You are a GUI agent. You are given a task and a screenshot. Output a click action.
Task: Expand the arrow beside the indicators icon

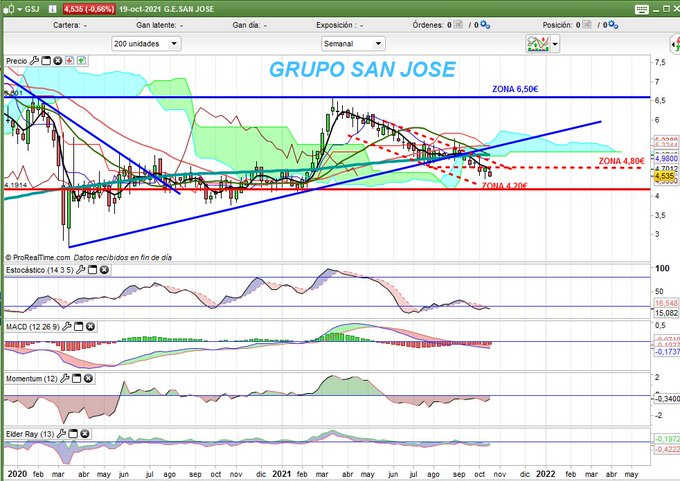[x=555, y=44]
